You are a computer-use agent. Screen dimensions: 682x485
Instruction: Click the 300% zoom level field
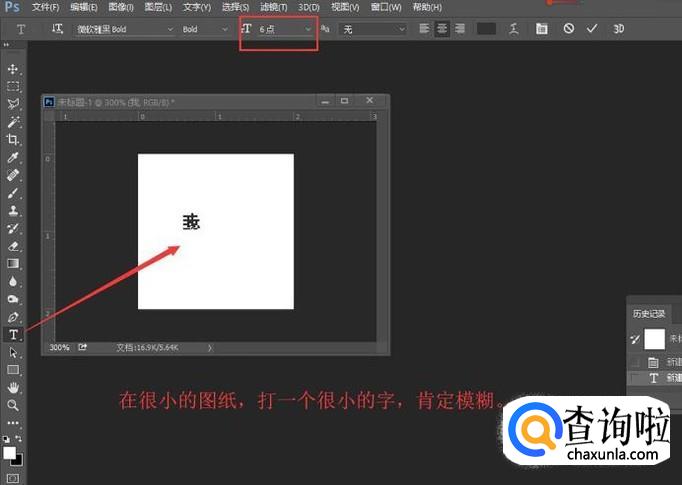[x=59, y=348]
